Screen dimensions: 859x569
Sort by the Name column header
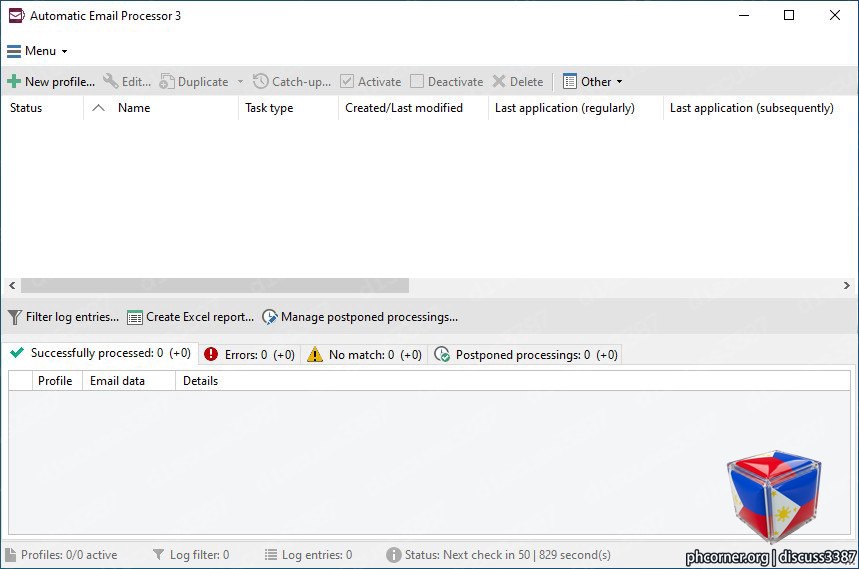[x=161, y=108]
